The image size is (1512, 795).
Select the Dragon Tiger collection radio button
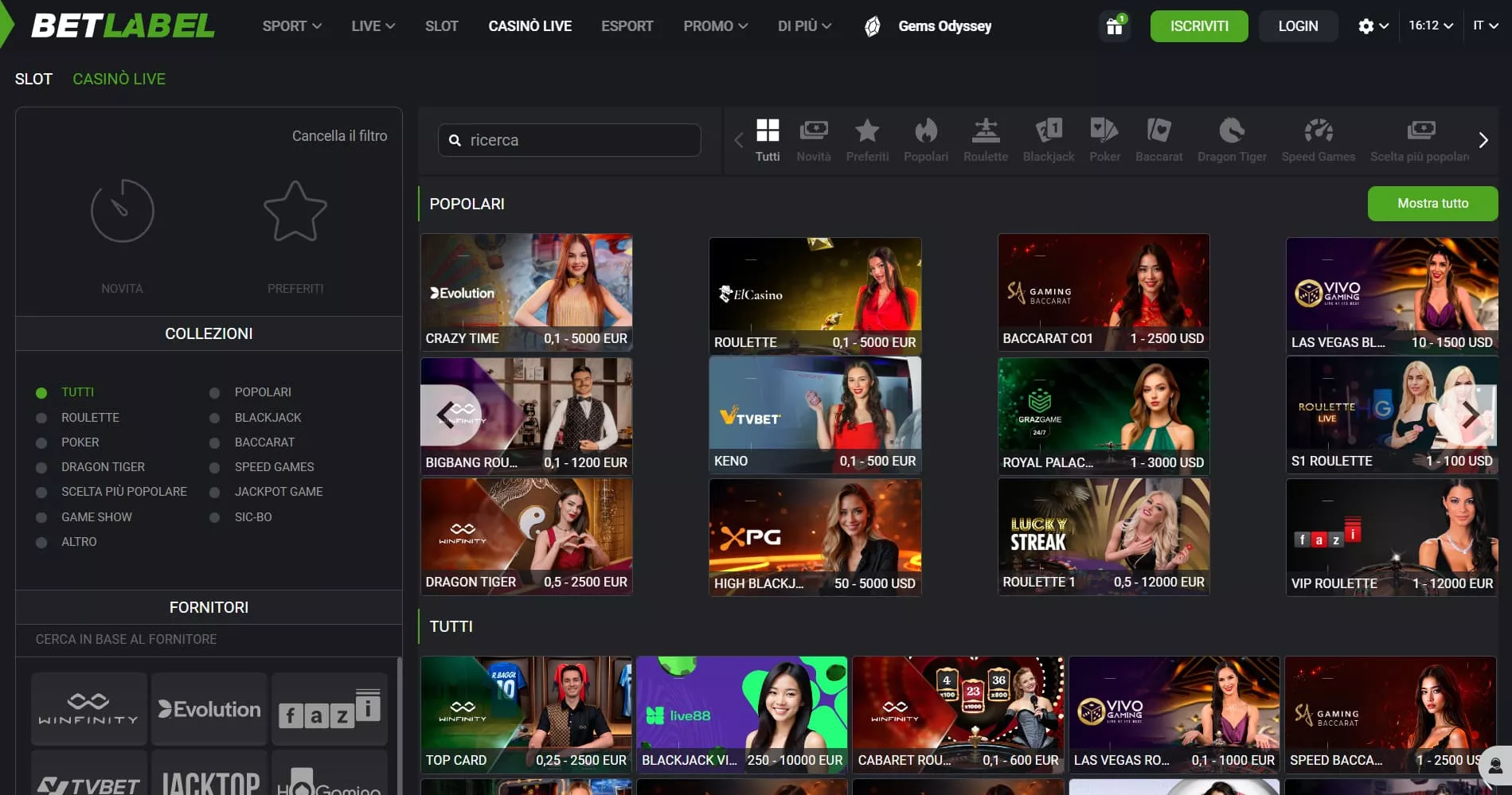tap(41, 468)
